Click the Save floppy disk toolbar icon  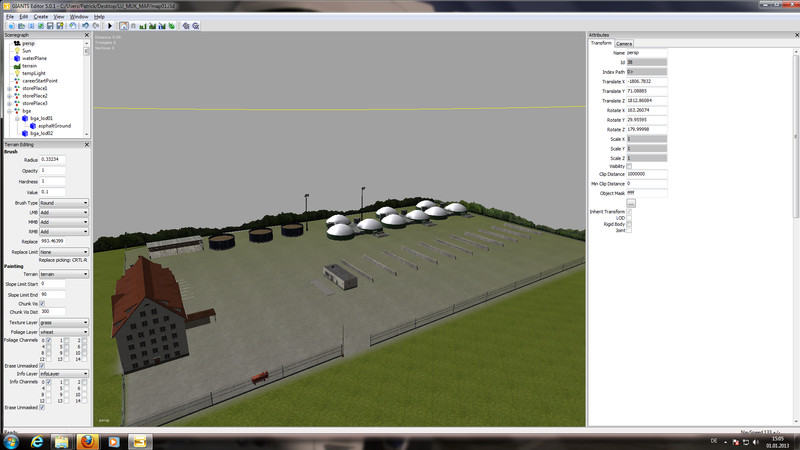pyautogui.click(x=50, y=26)
